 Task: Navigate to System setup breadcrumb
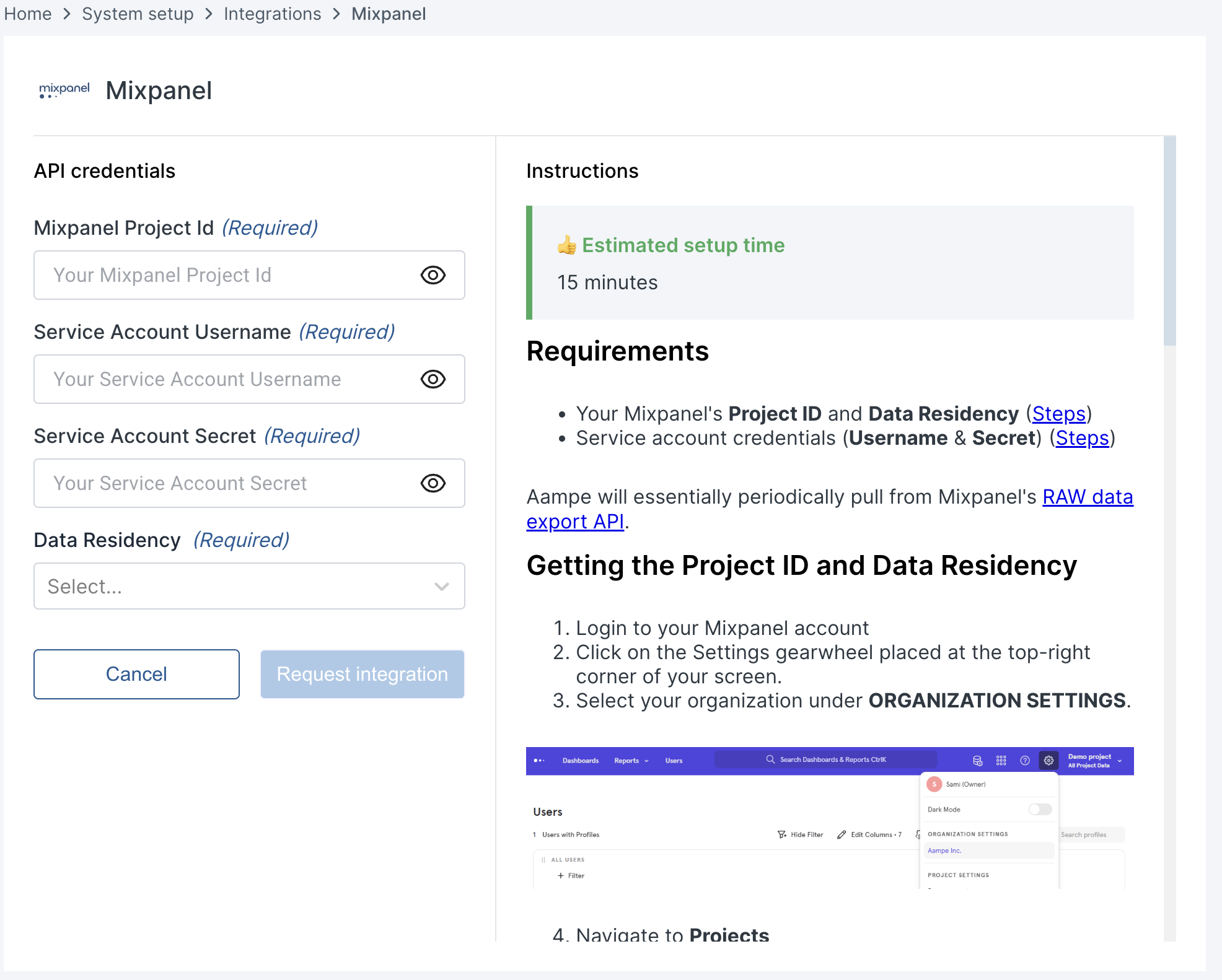click(x=138, y=14)
